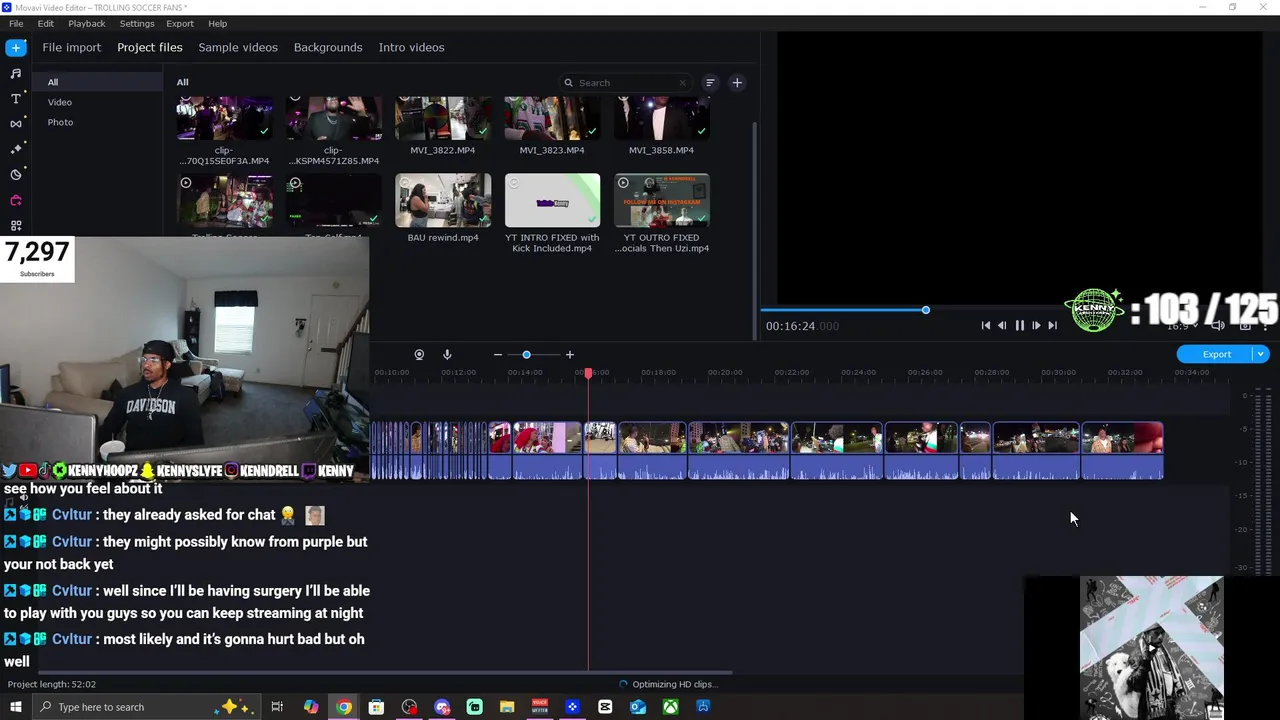Expand the Export dropdown arrow
Viewport: 1280px width, 720px height.
tap(1261, 354)
